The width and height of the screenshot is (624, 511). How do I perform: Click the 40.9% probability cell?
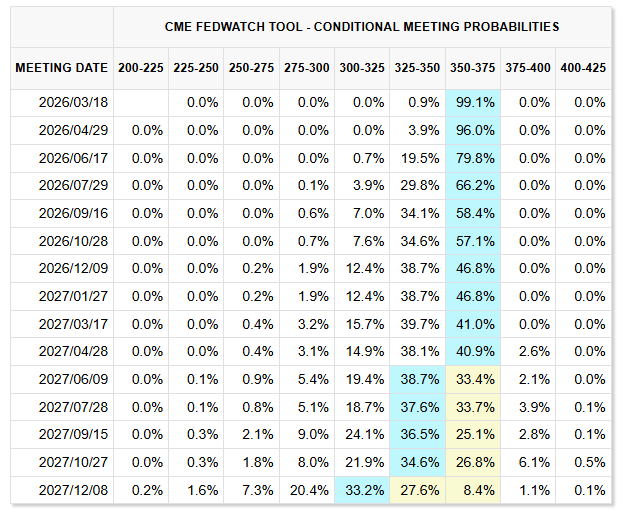pyautogui.click(x=474, y=352)
